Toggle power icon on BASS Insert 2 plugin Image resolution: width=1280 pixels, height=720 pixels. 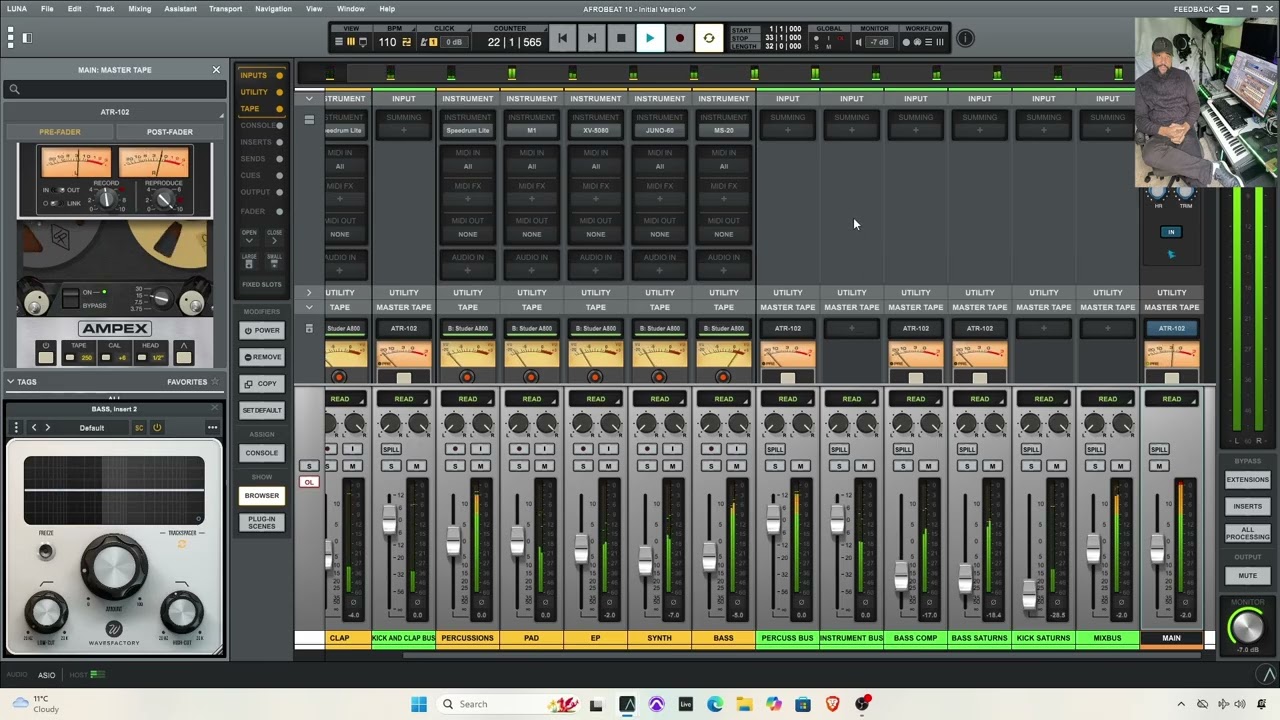pos(157,427)
